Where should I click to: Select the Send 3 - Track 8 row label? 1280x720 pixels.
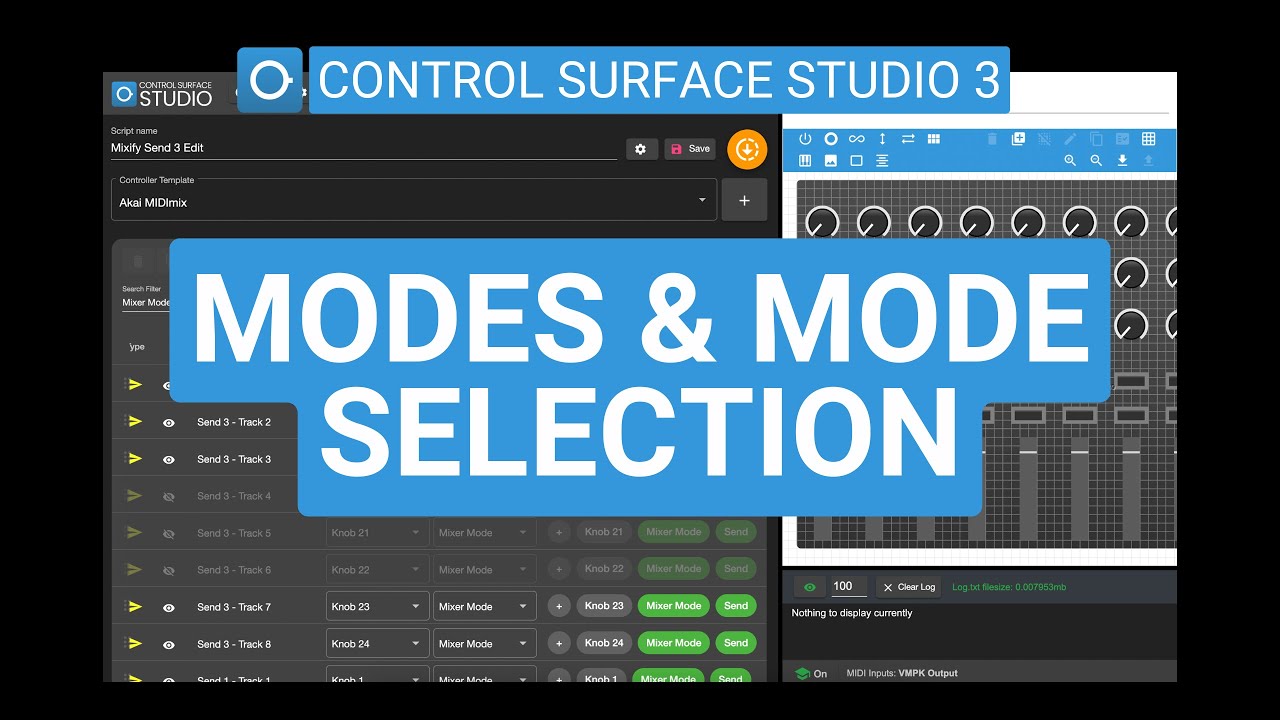pos(234,644)
